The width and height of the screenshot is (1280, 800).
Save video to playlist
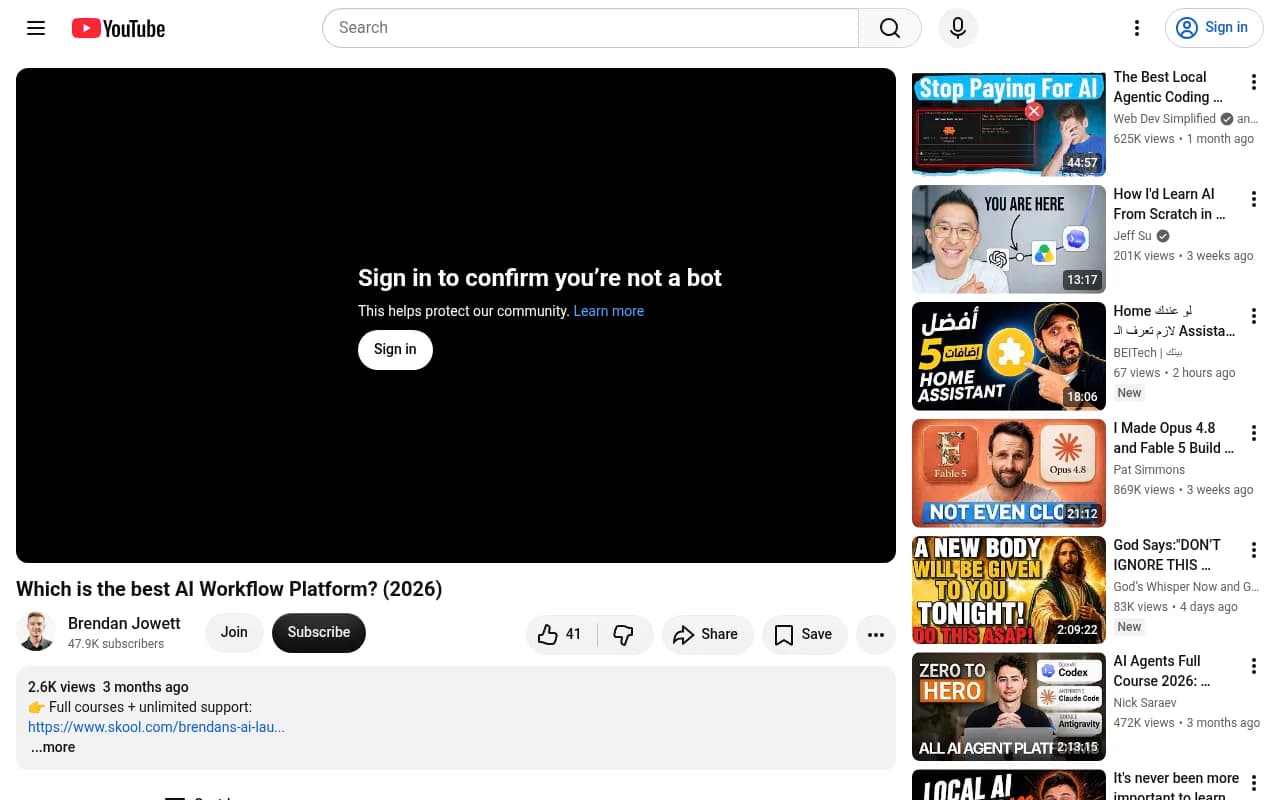pos(804,634)
